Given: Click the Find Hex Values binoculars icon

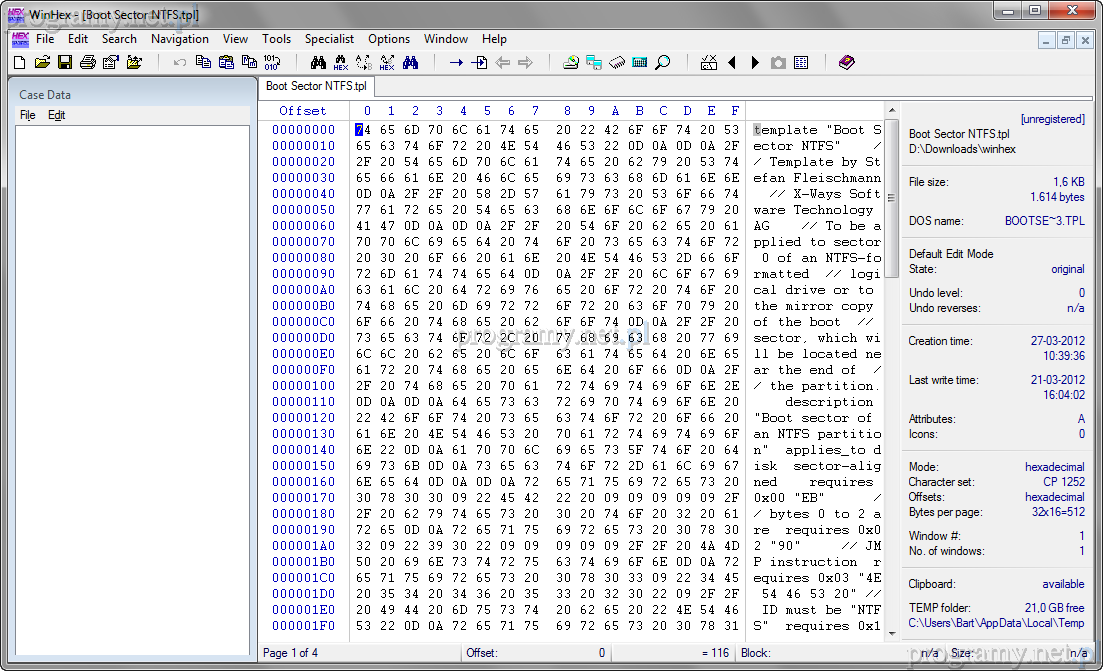Looking at the screenshot, I should (x=341, y=63).
